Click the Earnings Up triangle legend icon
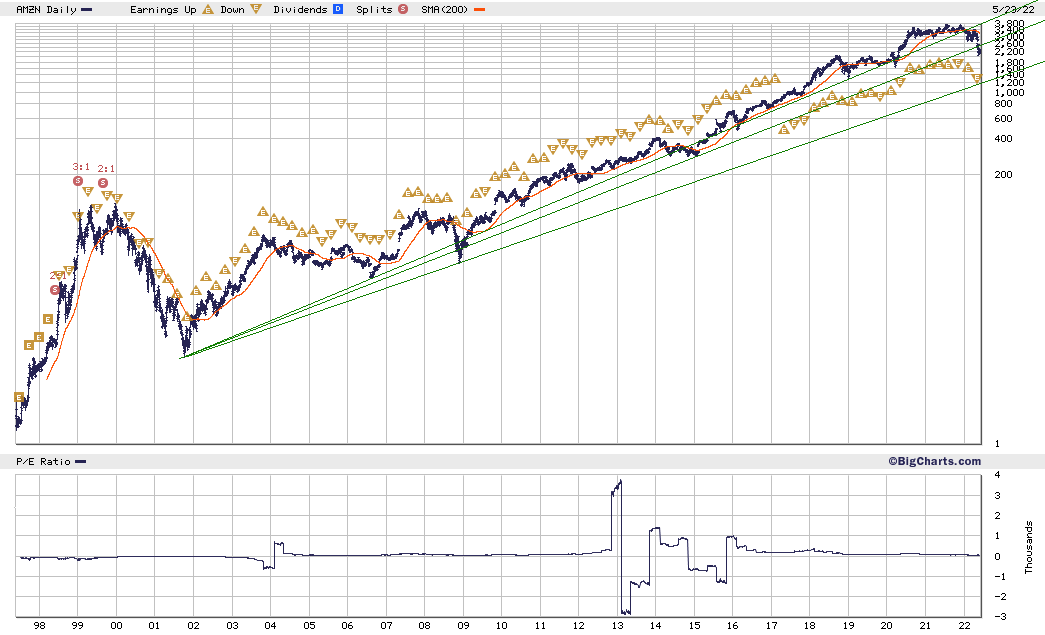Viewport: 1045px width, 635px height. pyautogui.click(x=208, y=9)
